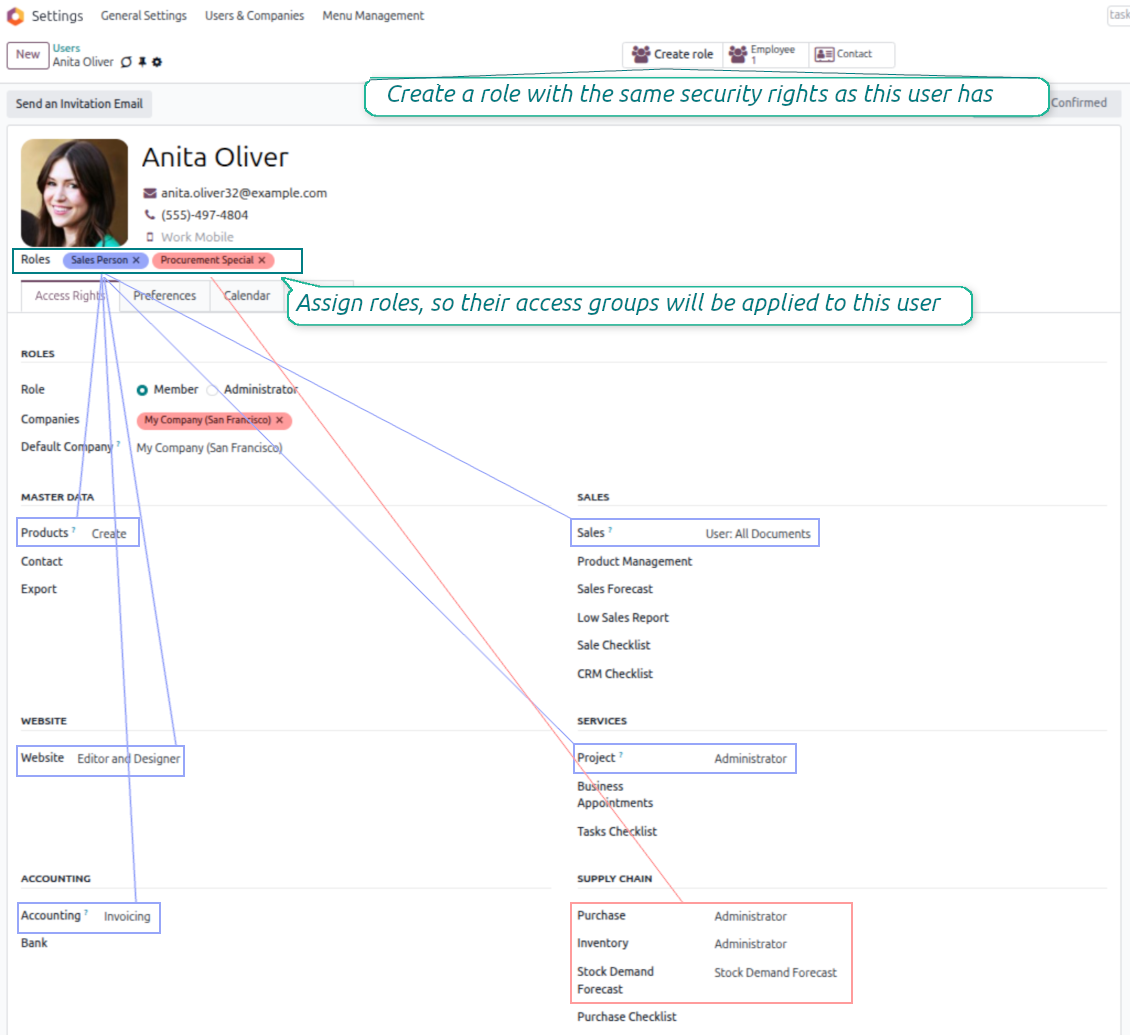Select the Member role radio button
The height and width of the screenshot is (1035, 1130).
coord(143,390)
